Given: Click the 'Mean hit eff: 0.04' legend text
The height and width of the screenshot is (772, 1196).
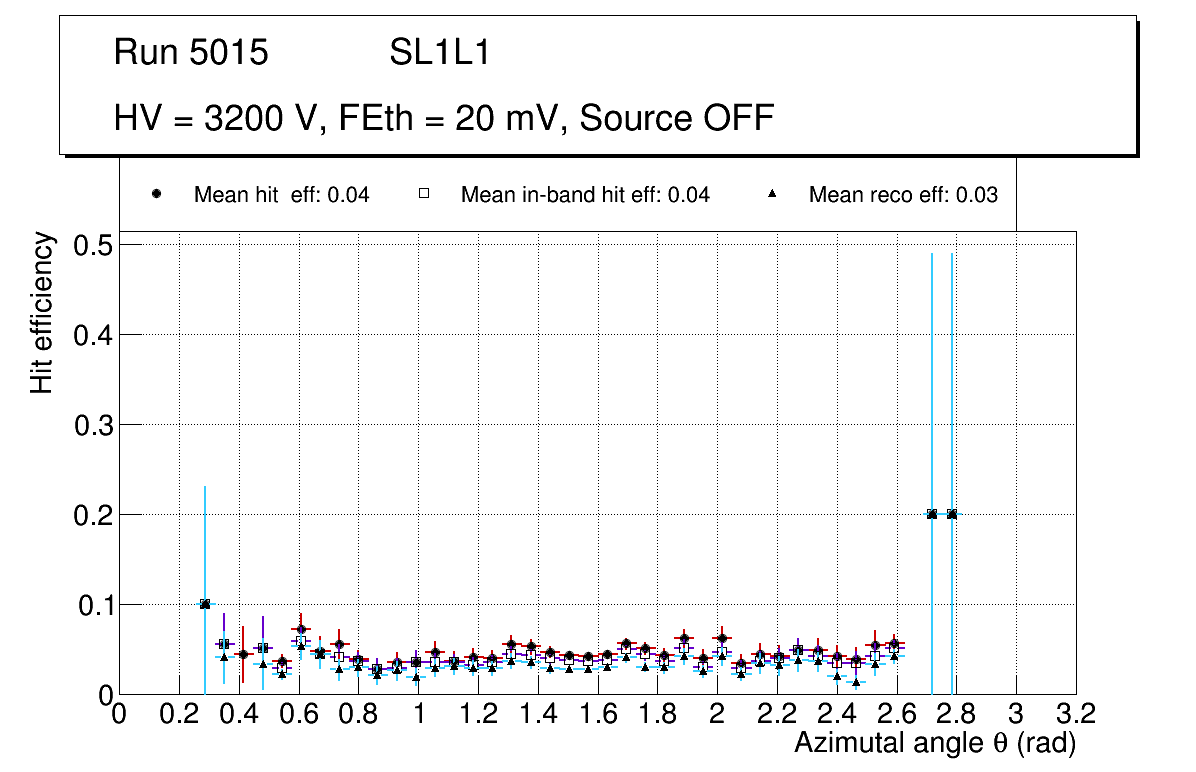Looking at the screenshot, I should coord(281,195).
